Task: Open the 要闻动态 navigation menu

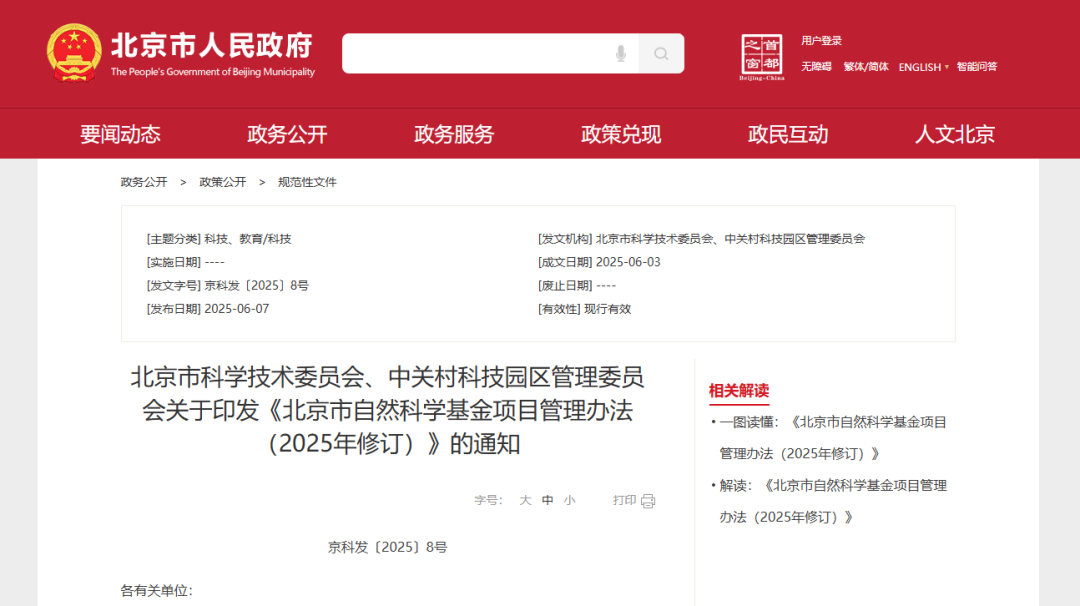Action: coord(120,134)
